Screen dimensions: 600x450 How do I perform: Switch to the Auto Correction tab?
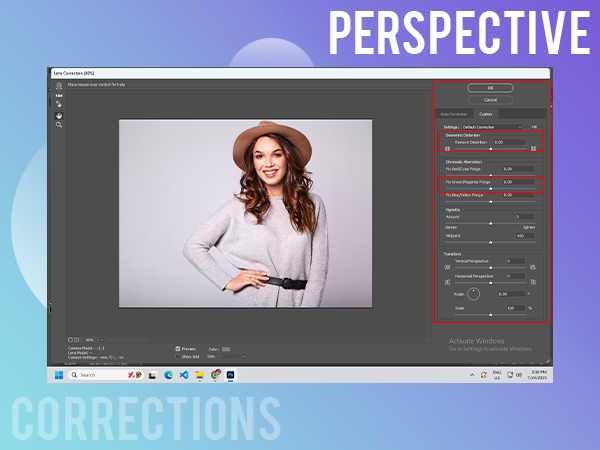point(453,114)
